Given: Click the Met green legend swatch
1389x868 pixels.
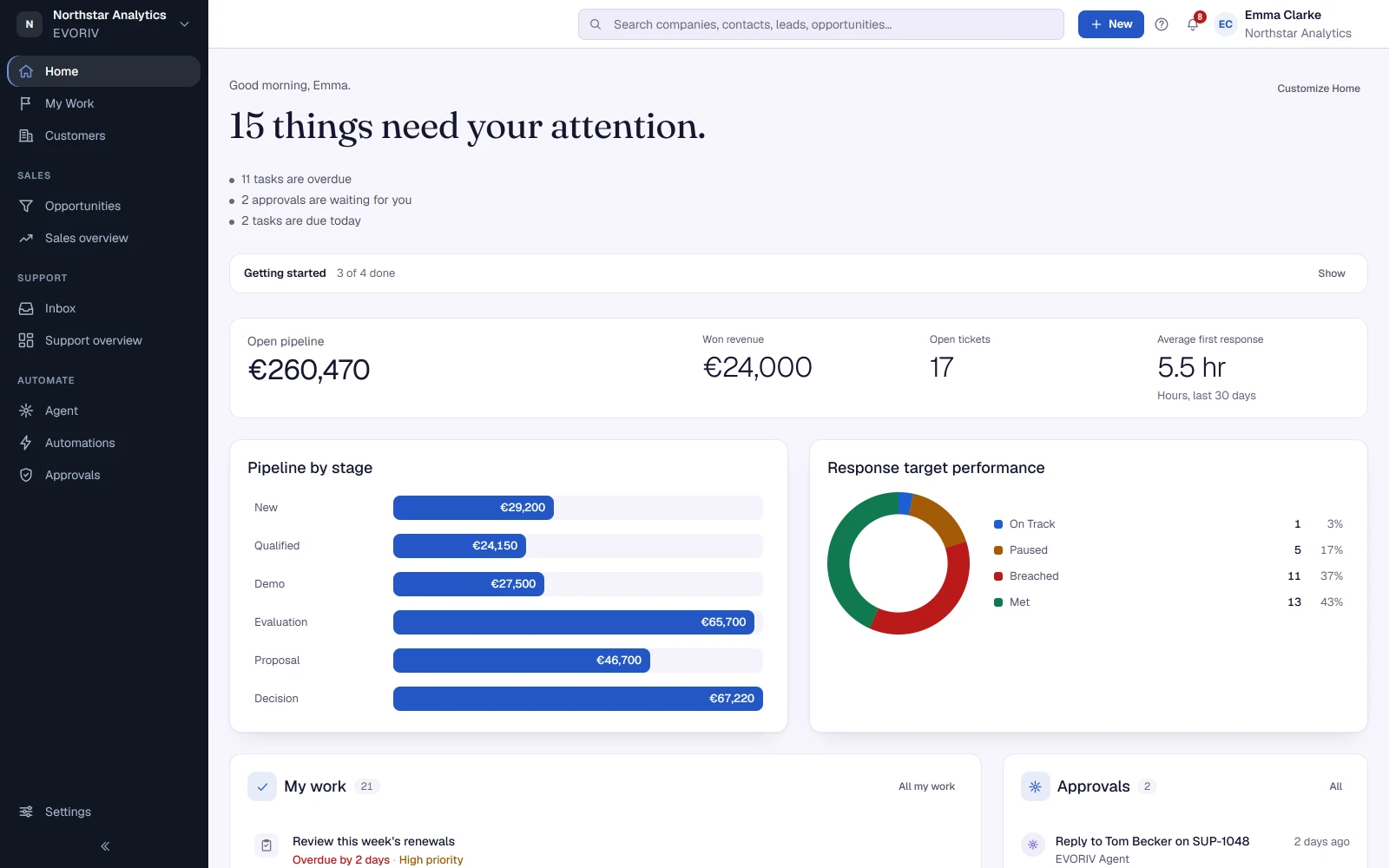Looking at the screenshot, I should [x=998, y=602].
